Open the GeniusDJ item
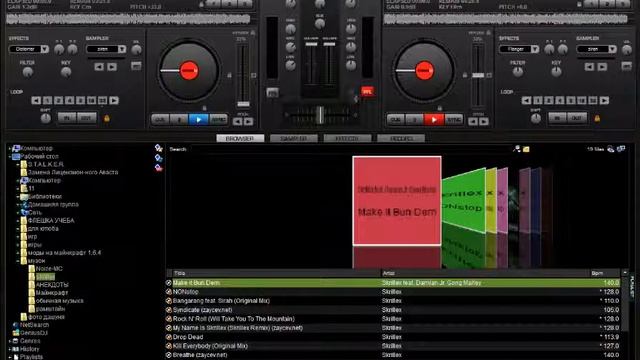 34,333
